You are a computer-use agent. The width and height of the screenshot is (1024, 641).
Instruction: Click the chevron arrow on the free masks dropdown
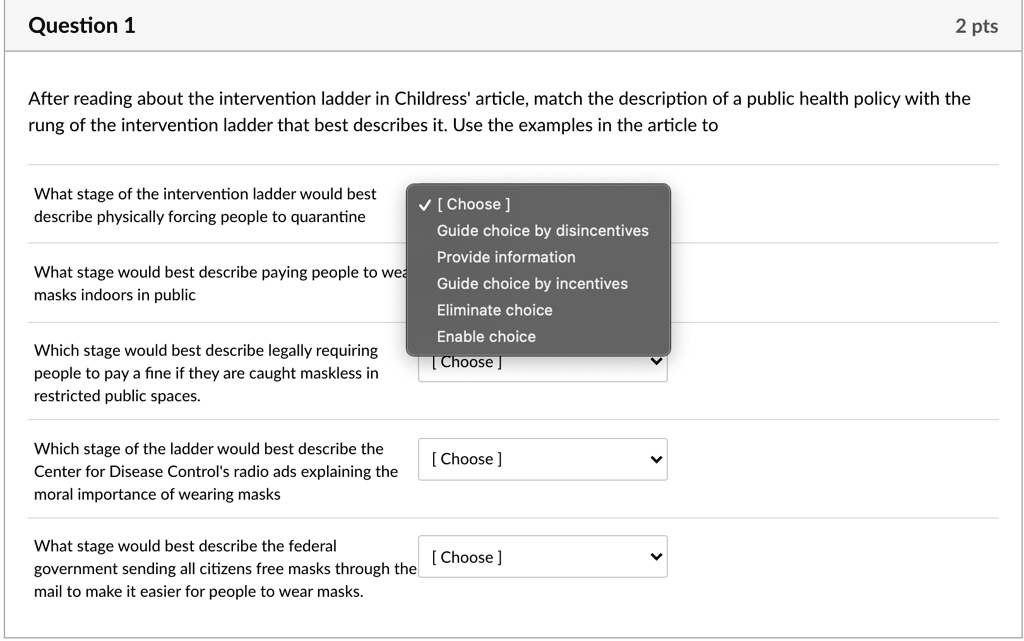(656, 557)
